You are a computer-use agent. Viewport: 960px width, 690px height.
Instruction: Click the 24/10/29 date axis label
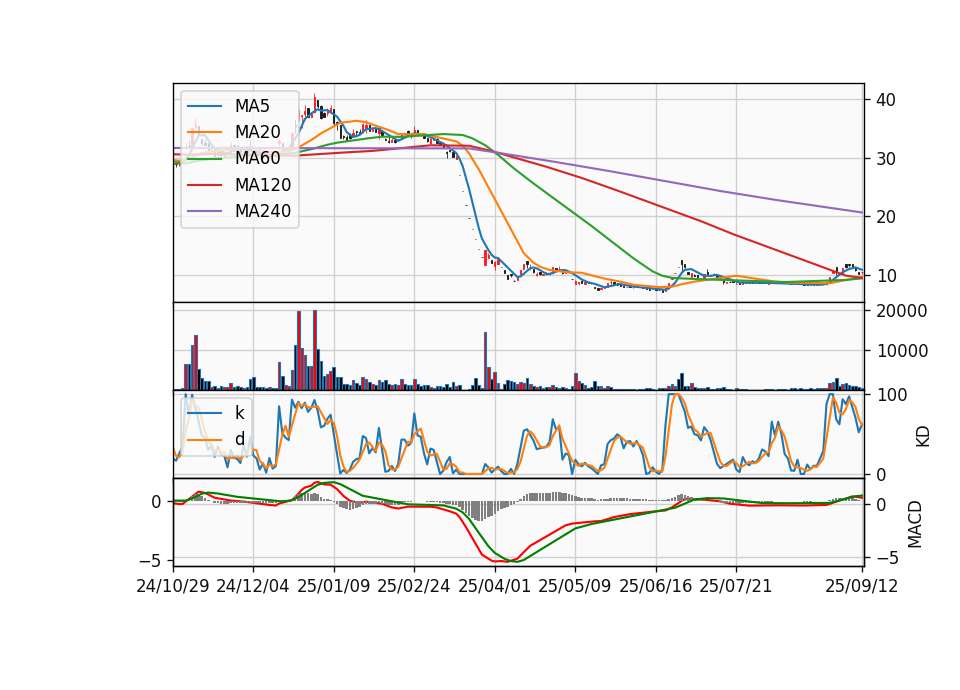point(173,586)
